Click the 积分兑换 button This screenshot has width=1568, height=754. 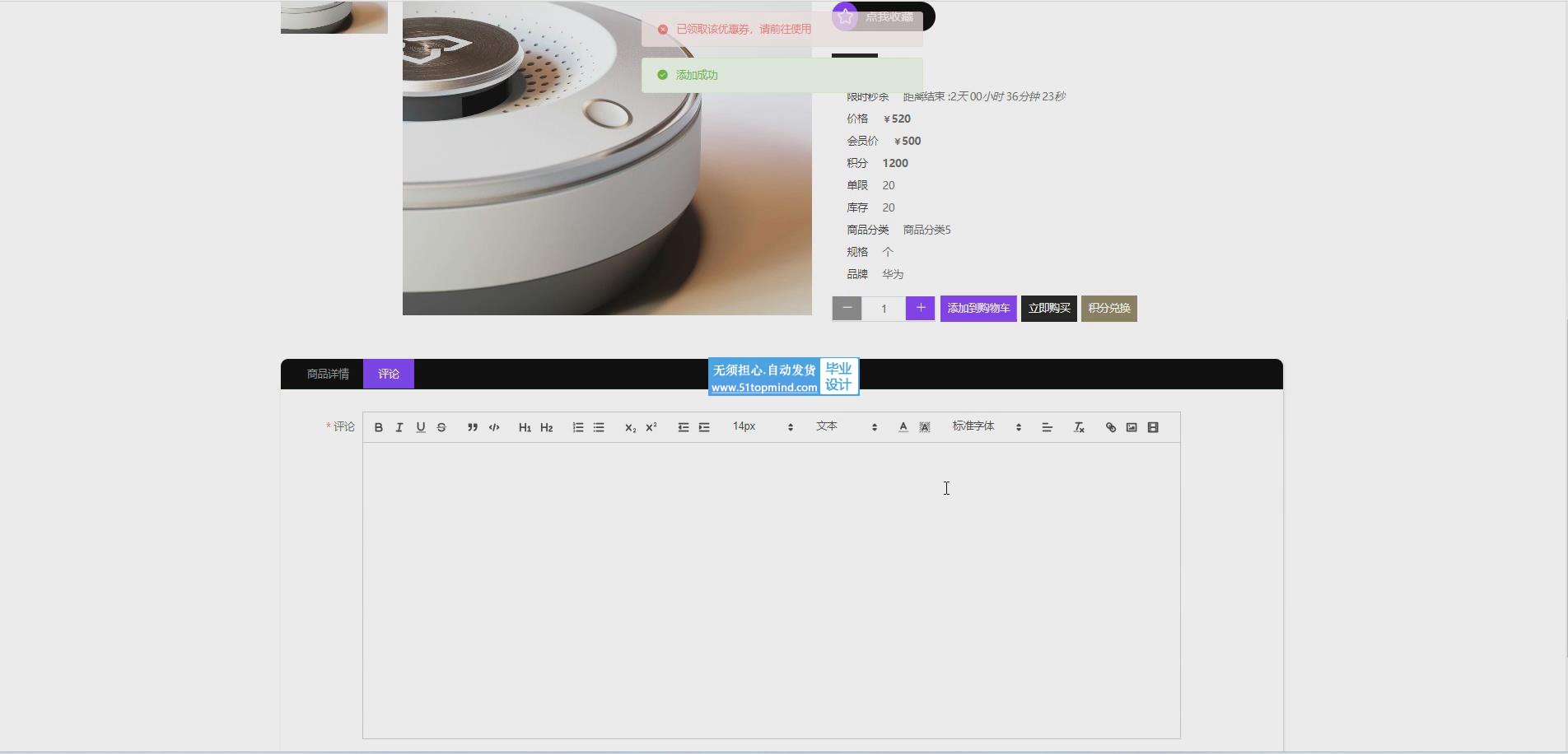coord(1109,308)
